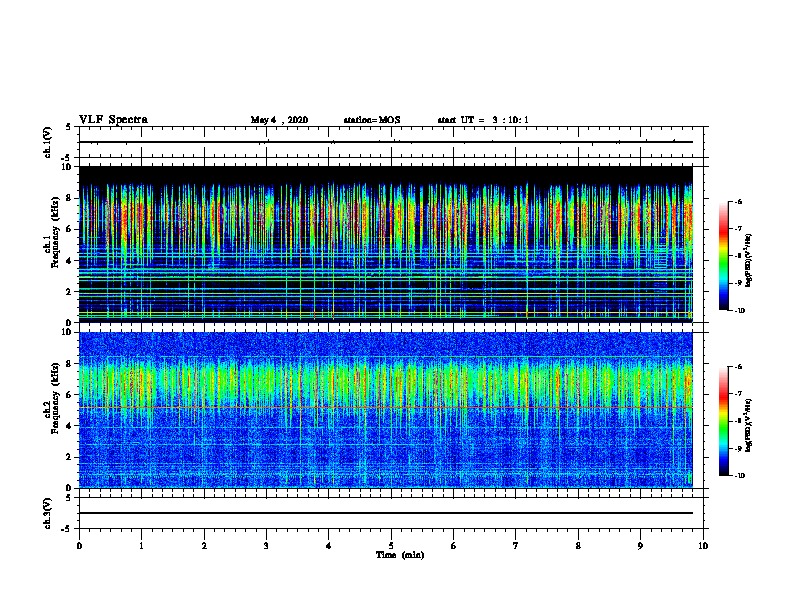This screenshot has height=612, width=792.
Task: Click the "-10" label on ch.2 colorbar
Action: [739, 476]
